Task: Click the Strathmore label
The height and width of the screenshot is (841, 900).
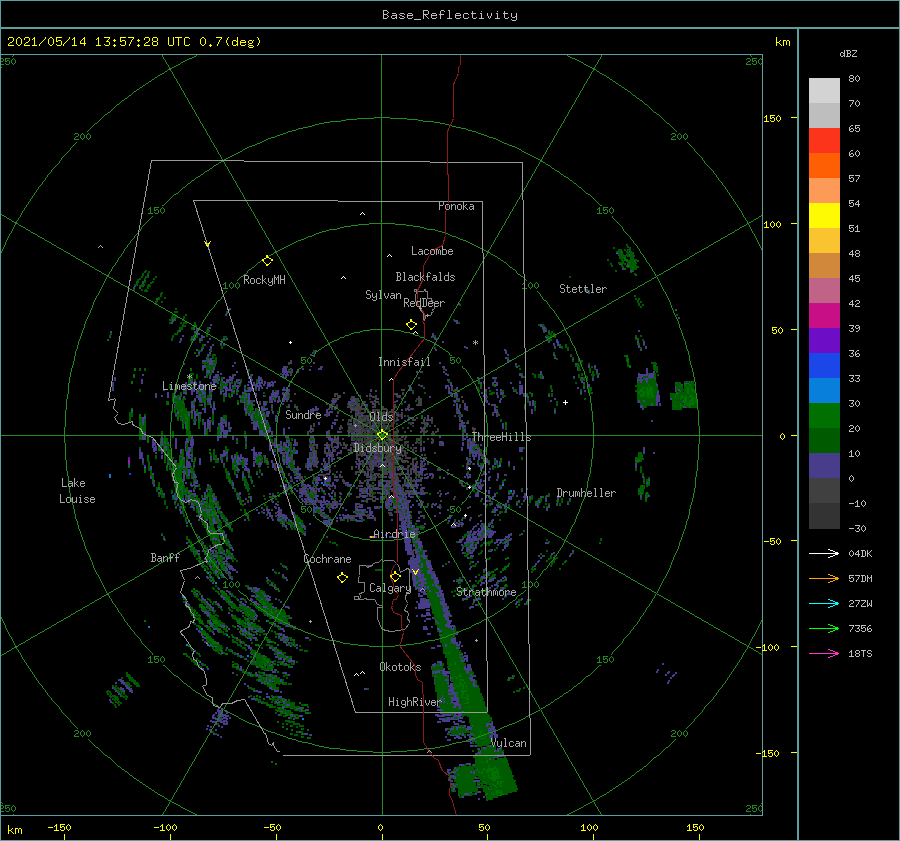Action: tap(486, 592)
